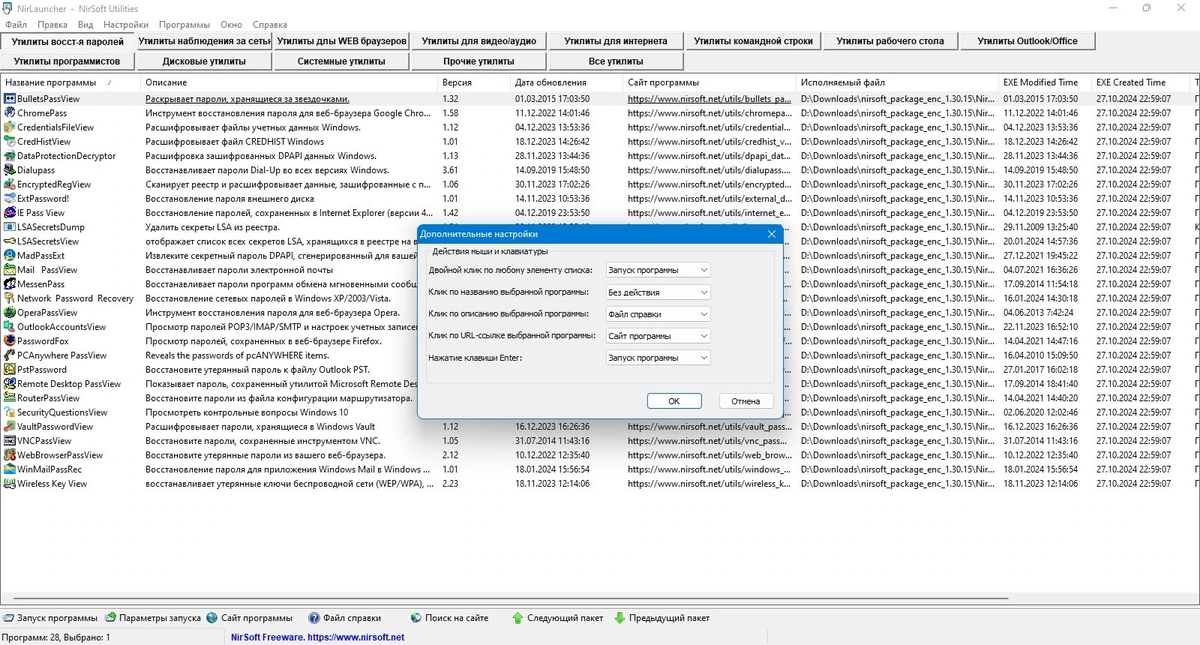Click the Mail PassView icon
1200x645 pixels.
(x=9, y=270)
